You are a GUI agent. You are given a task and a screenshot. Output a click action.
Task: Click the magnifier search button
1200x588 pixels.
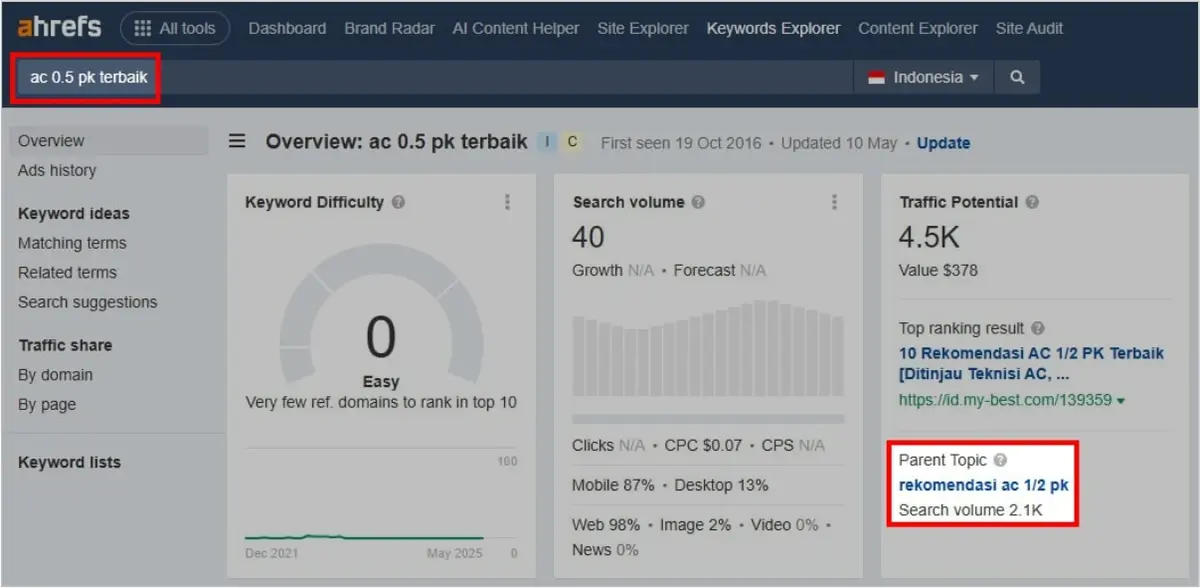(x=1017, y=77)
